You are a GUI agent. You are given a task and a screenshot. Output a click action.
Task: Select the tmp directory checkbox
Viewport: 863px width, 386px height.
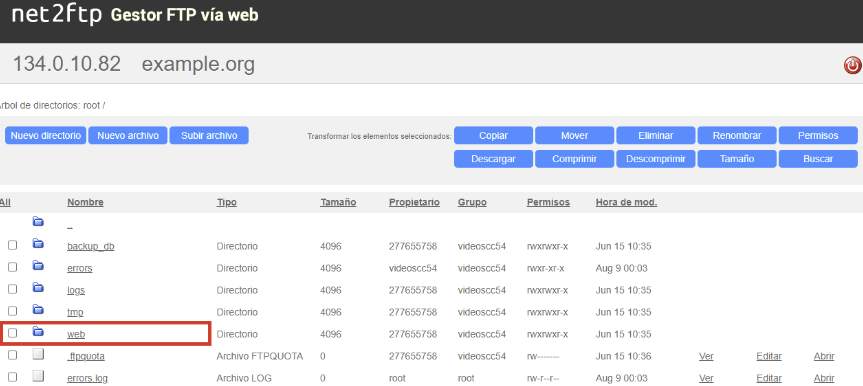point(12,311)
